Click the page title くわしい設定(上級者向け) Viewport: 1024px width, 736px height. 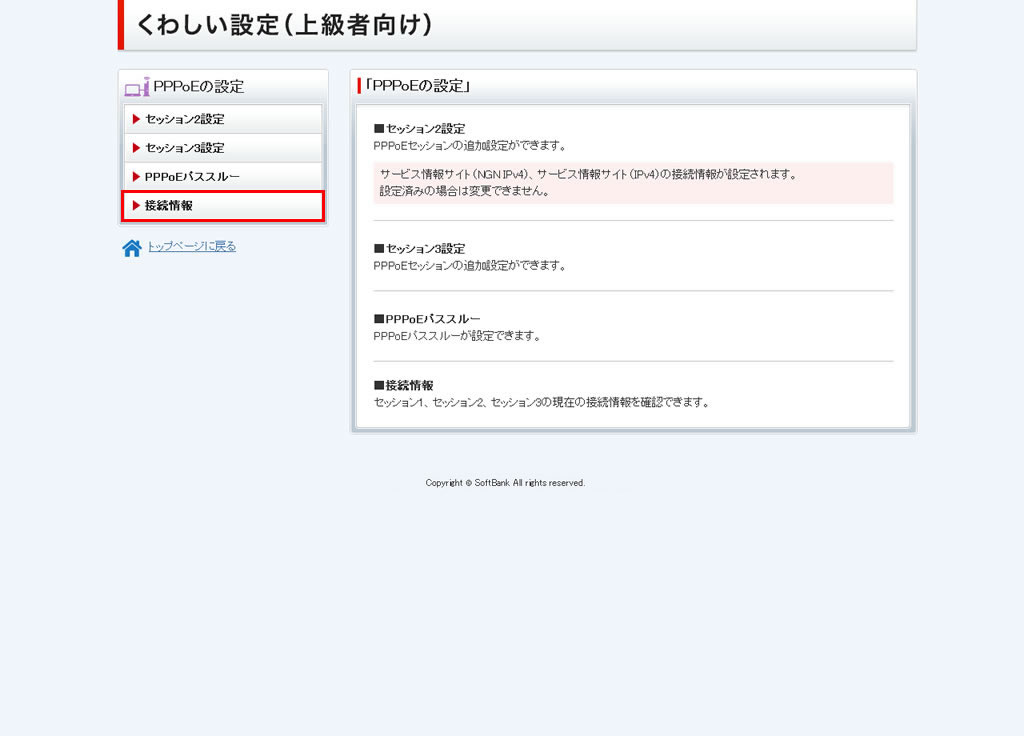coord(285,25)
